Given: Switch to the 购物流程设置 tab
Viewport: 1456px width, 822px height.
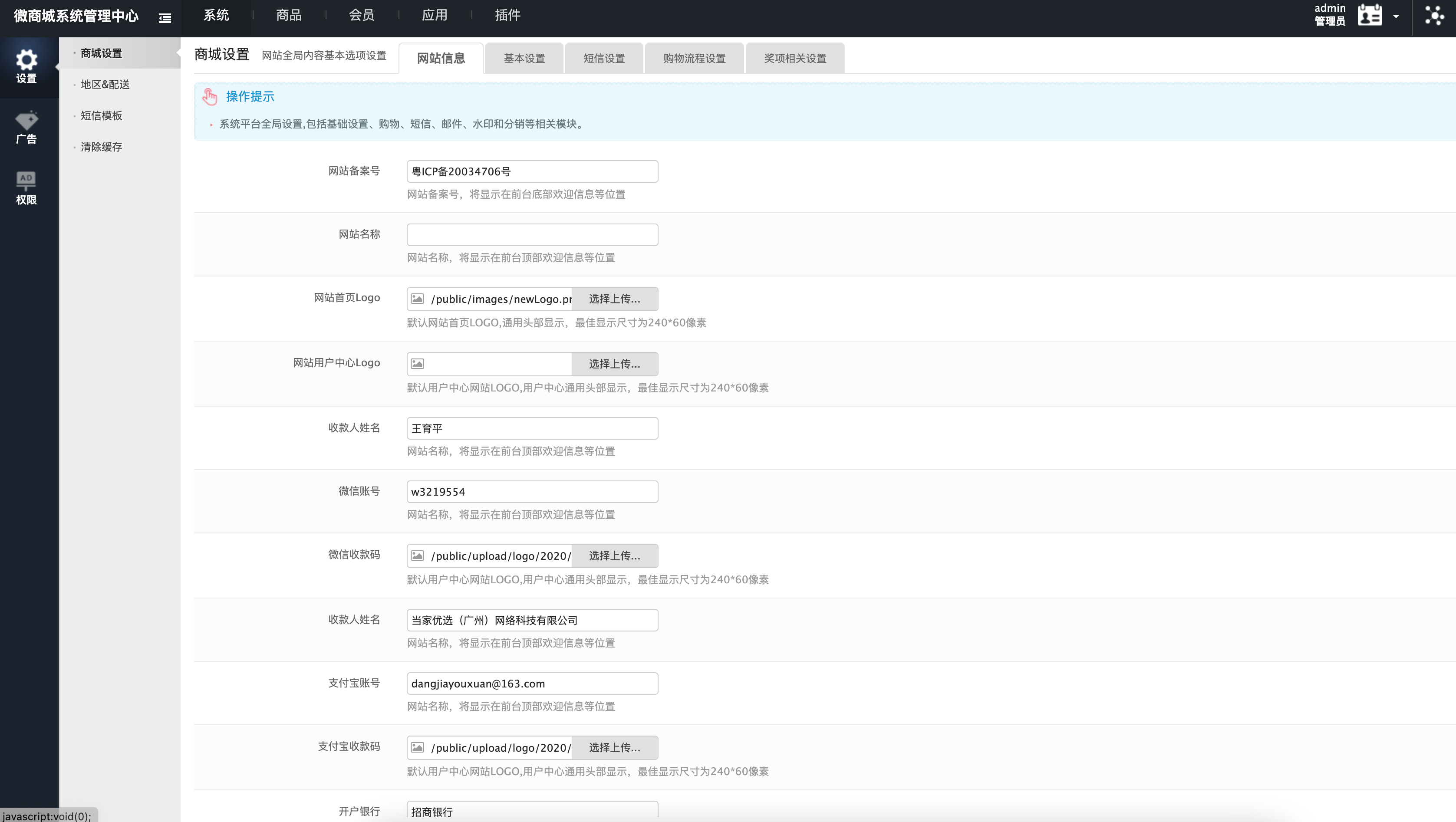Looking at the screenshot, I should tap(694, 58).
